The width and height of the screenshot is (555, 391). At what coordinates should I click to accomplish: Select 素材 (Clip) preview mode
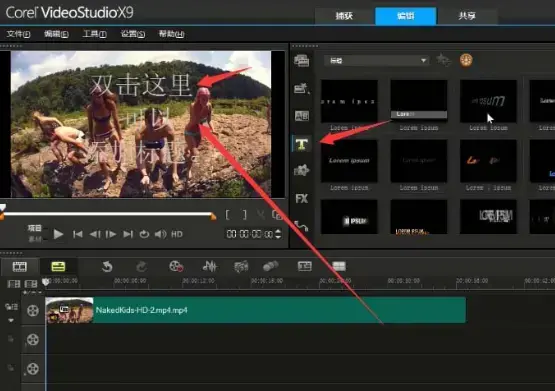pos(35,239)
